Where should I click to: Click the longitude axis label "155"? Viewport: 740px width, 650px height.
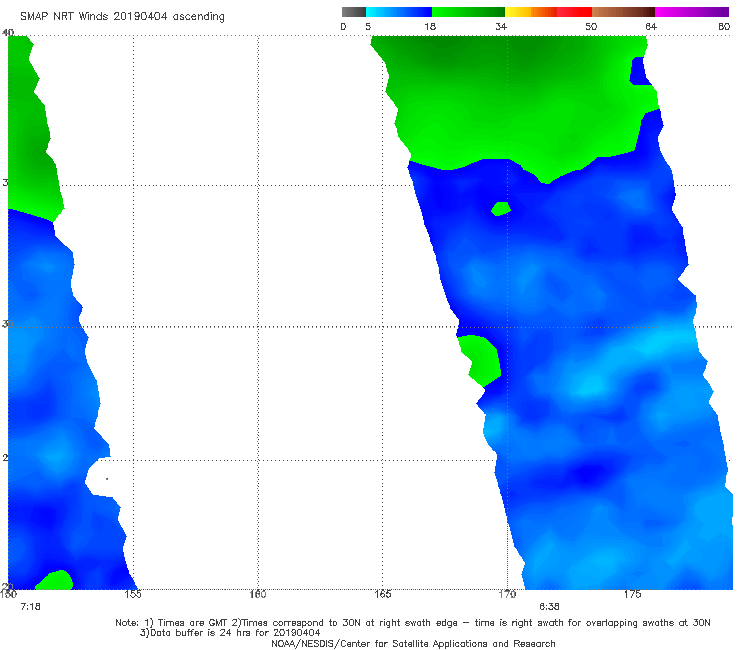pyautogui.click(x=133, y=594)
